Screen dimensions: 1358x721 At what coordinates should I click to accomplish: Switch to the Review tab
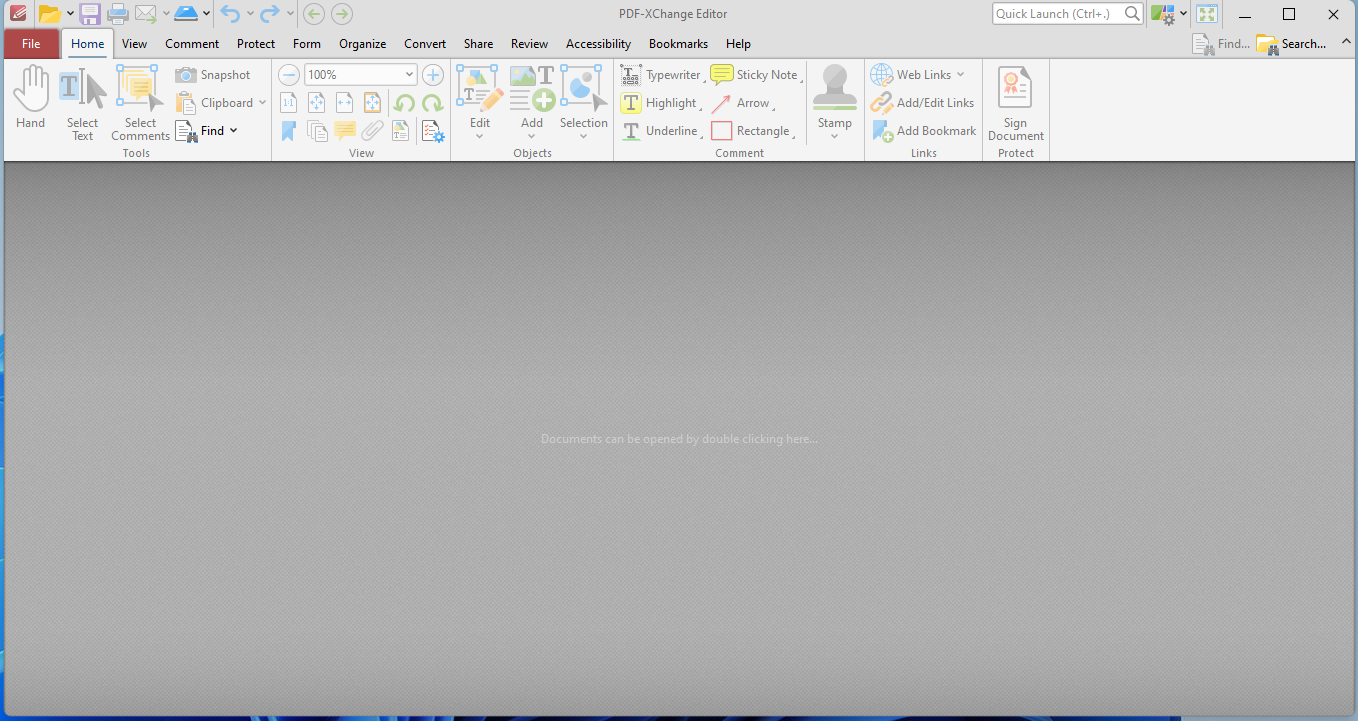pyautogui.click(x=529, y=44)
